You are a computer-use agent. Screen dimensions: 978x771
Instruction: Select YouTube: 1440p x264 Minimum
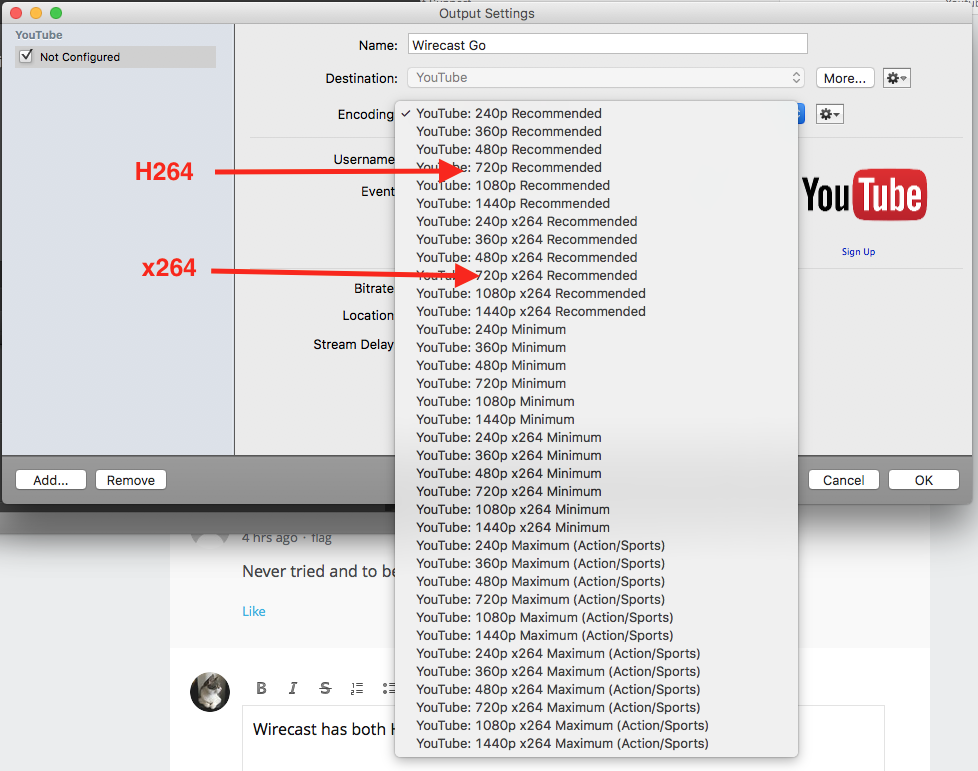[x=596, y=528]
